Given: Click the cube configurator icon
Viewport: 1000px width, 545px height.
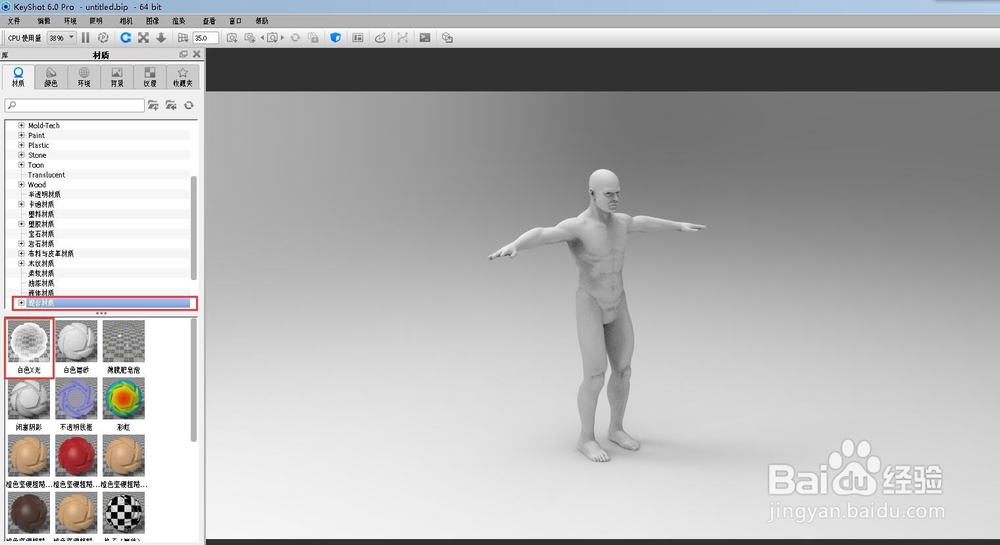Looking at the screenshot, I should [447, 38].
